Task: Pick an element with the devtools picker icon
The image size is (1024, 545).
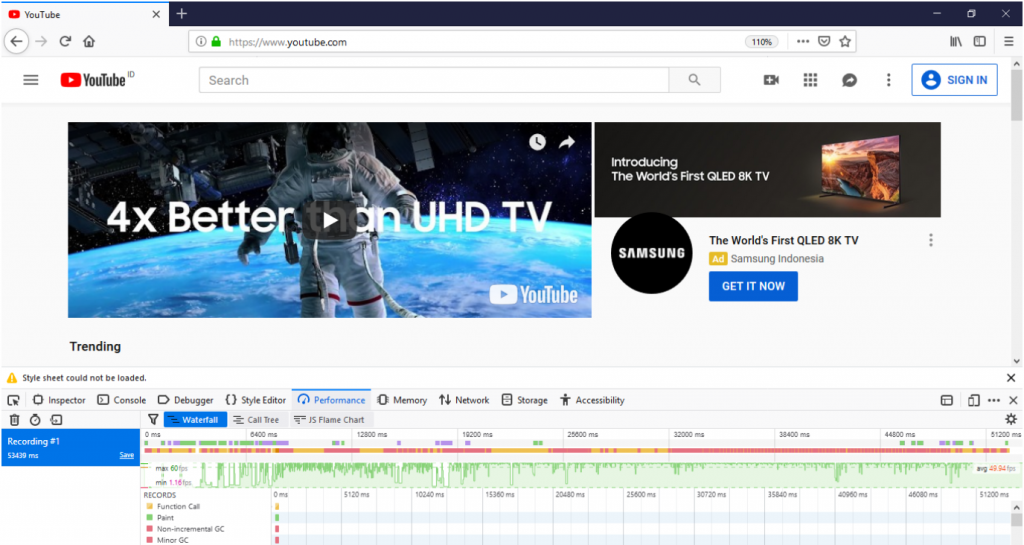Action: coord(14,400)
